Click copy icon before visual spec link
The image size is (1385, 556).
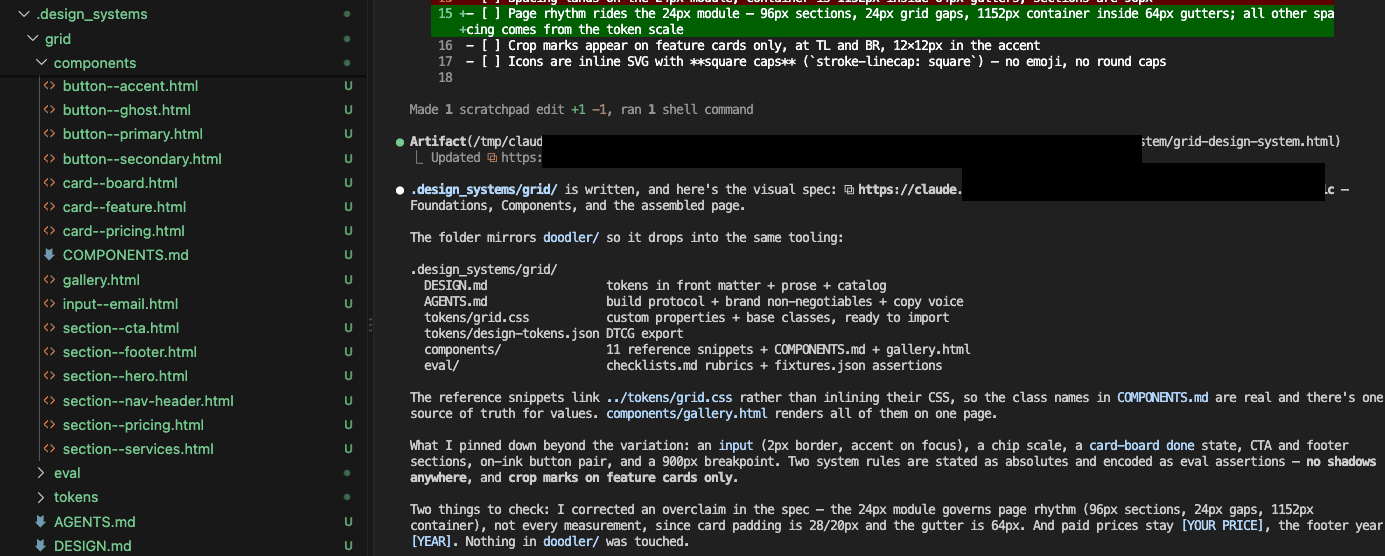point(849,189)
